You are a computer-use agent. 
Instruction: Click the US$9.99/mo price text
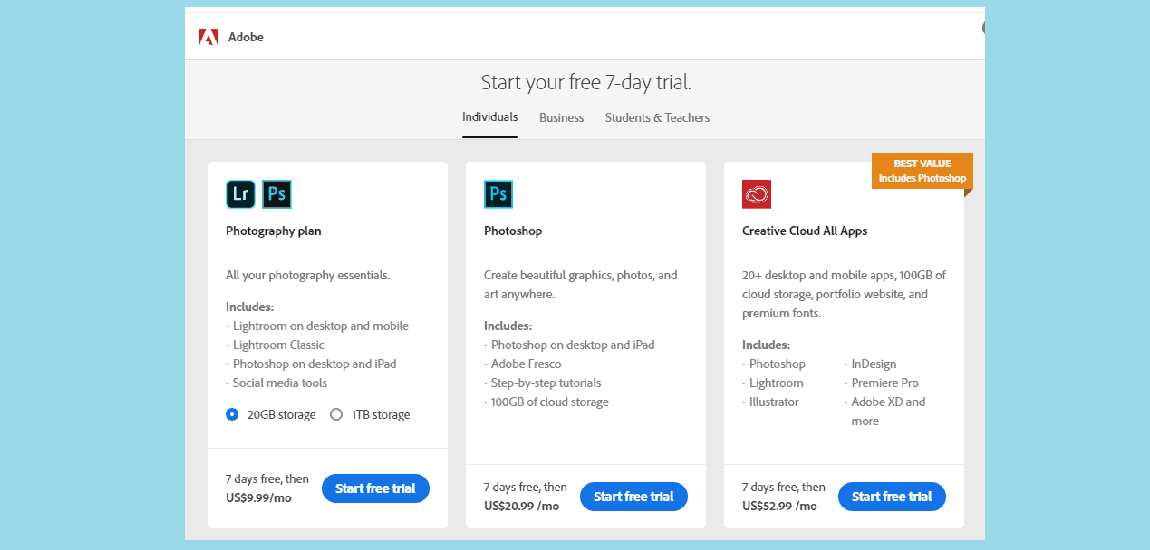click(x=259, y=497)
